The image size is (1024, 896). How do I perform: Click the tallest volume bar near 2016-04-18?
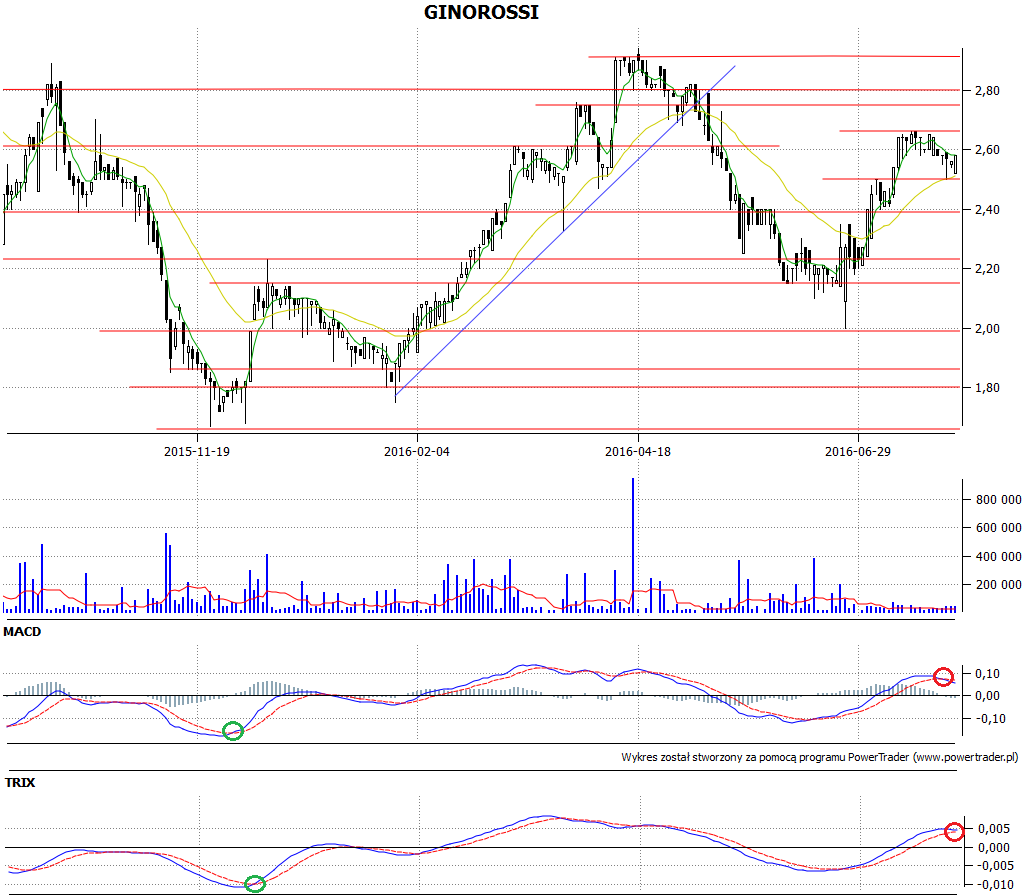click(633, 545)
